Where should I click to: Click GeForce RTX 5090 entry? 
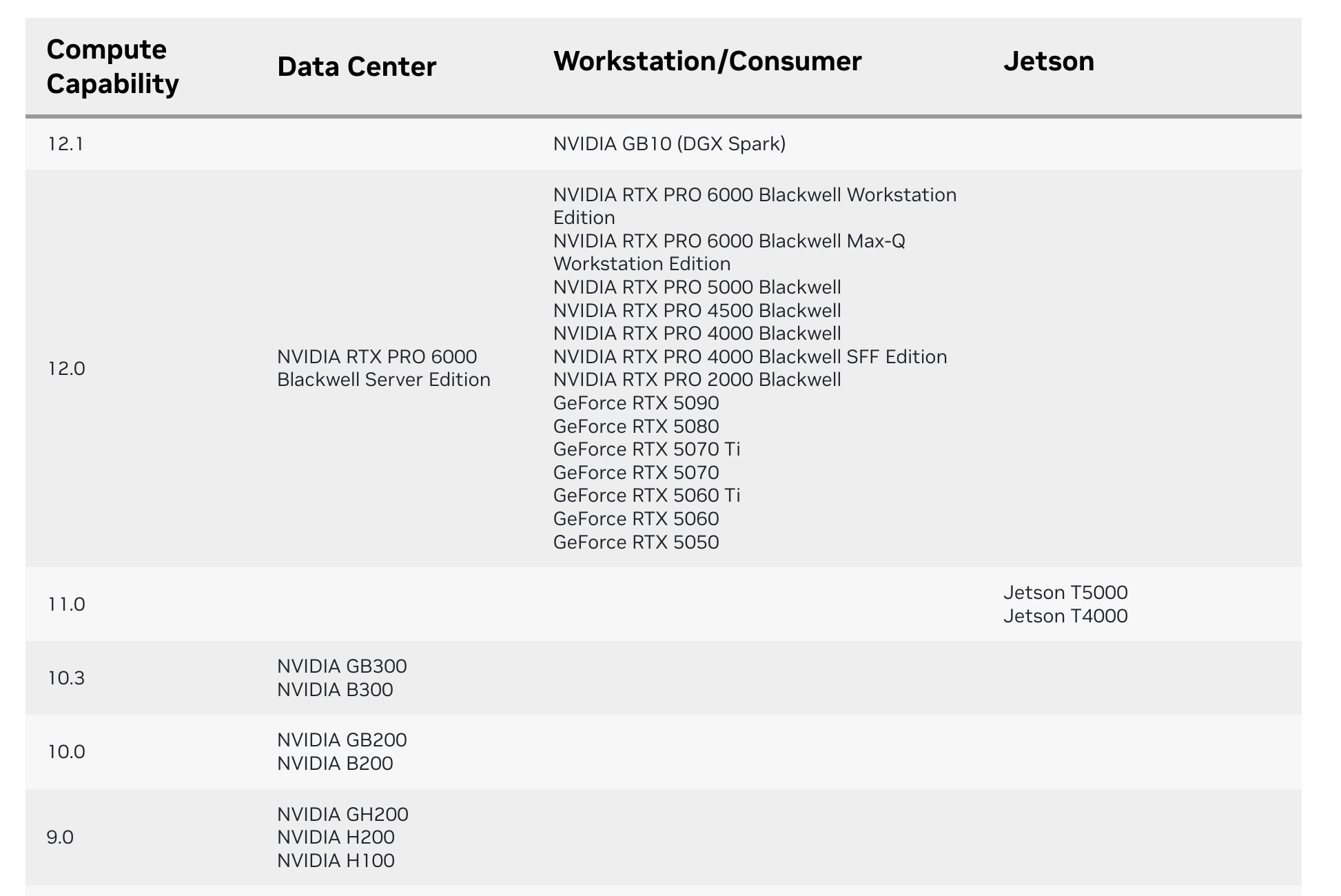(x=635, y=403)
